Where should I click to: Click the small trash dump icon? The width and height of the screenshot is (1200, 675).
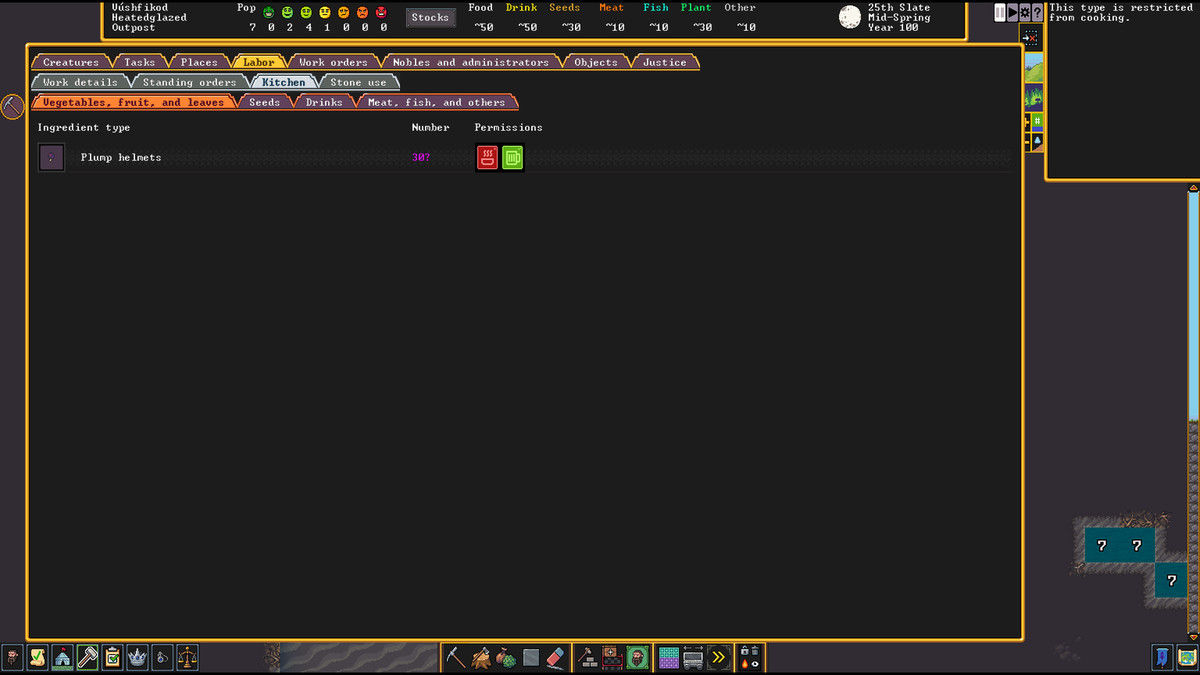click(x=755, y=651)
